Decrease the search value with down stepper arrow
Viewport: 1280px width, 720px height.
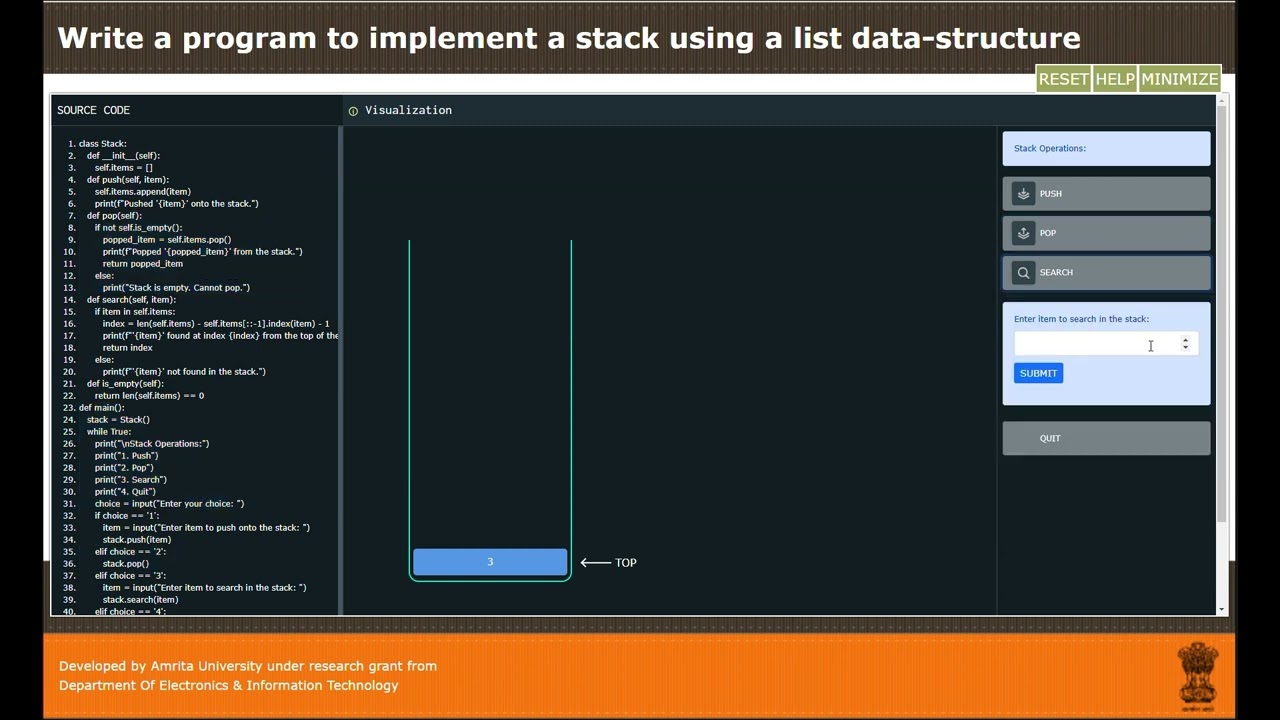pos(1186,347)
